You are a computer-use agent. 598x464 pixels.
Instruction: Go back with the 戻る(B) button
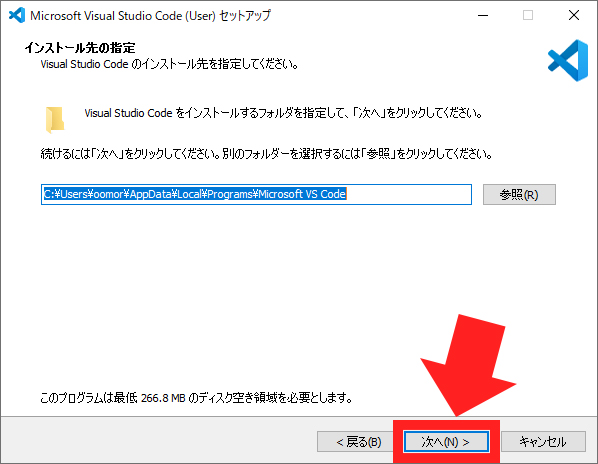(358, 442)
